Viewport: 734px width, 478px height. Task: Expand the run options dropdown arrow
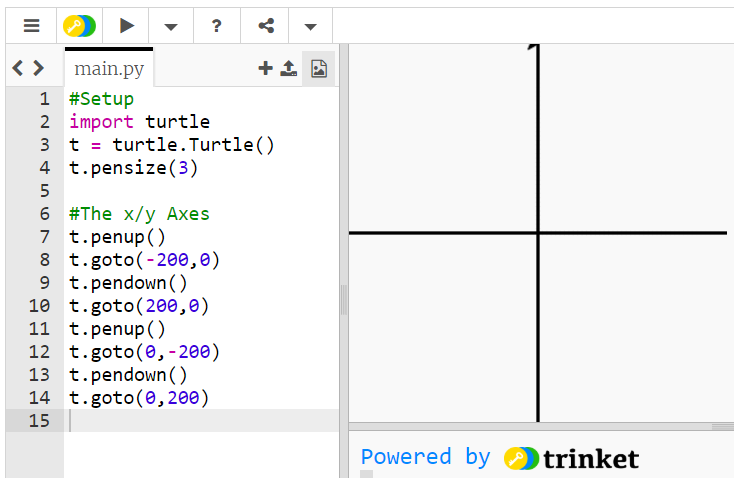pos(171,27)
